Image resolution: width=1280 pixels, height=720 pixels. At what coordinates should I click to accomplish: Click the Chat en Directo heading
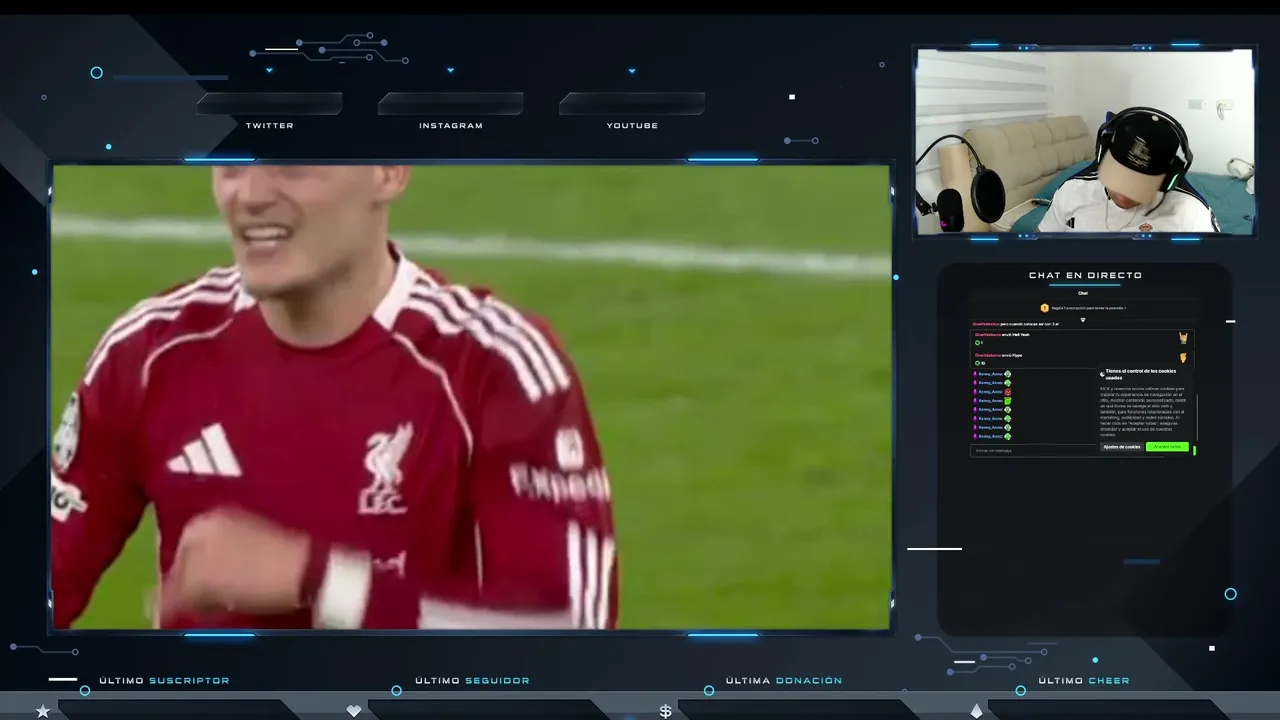[x=1085, y=275]
